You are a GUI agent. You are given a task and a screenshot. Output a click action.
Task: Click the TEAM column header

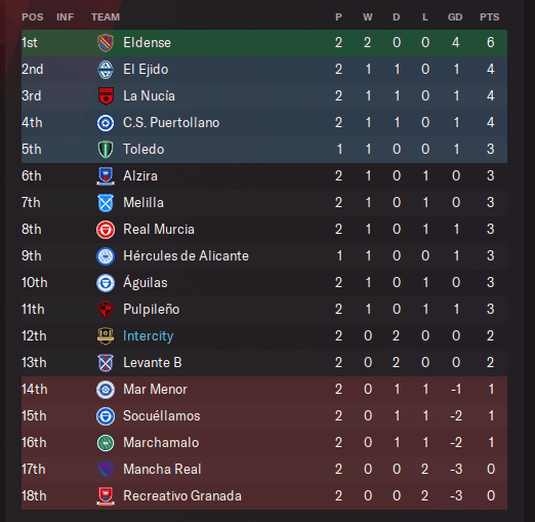105,17
